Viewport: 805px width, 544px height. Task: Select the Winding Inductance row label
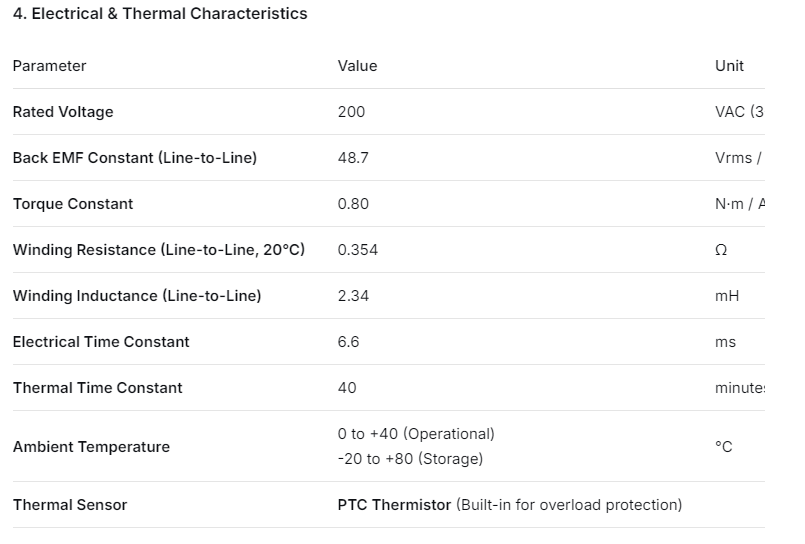136,296
